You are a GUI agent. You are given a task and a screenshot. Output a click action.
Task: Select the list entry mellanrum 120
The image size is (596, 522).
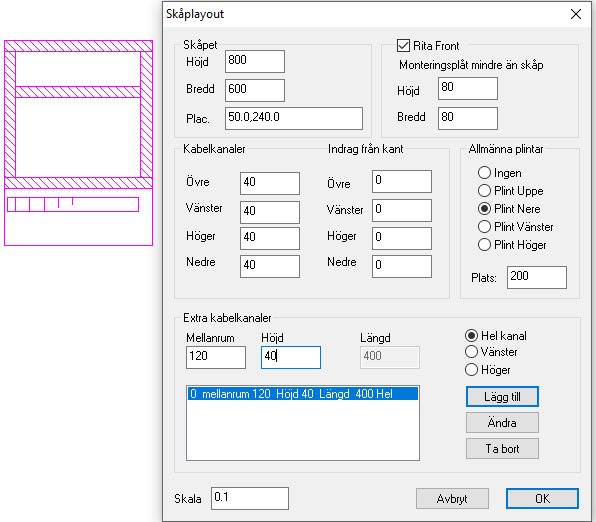point(303,394)
